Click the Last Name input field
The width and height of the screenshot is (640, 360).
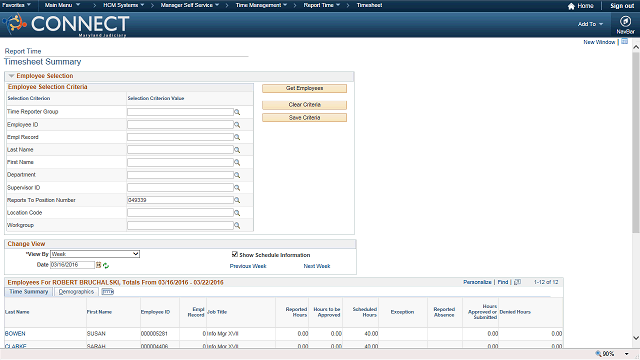coord(180,150)
